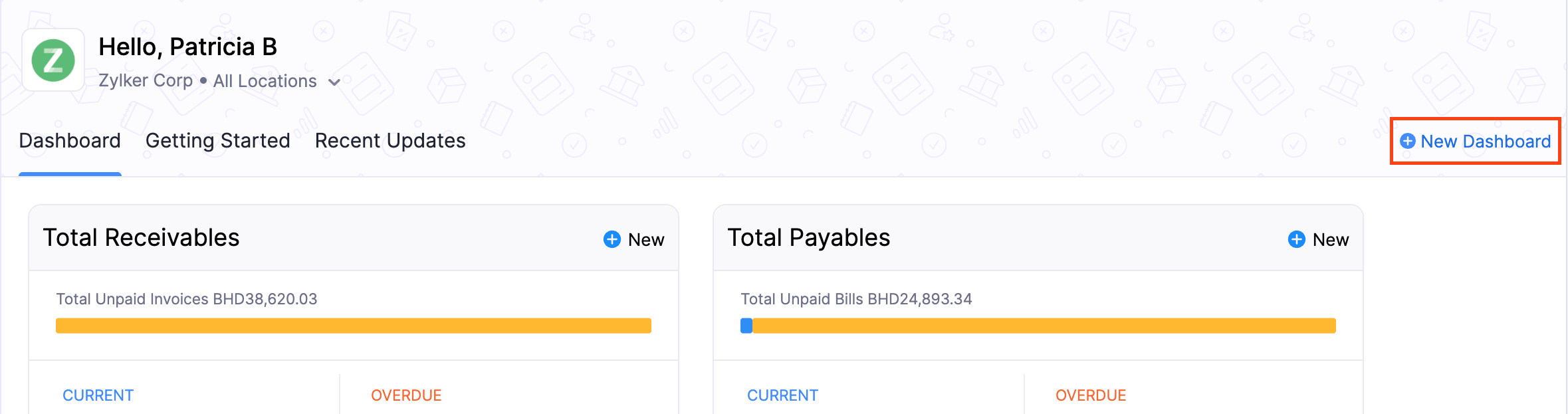Open the All Locations selector
1568x414 pixels.
coord(265,81)
